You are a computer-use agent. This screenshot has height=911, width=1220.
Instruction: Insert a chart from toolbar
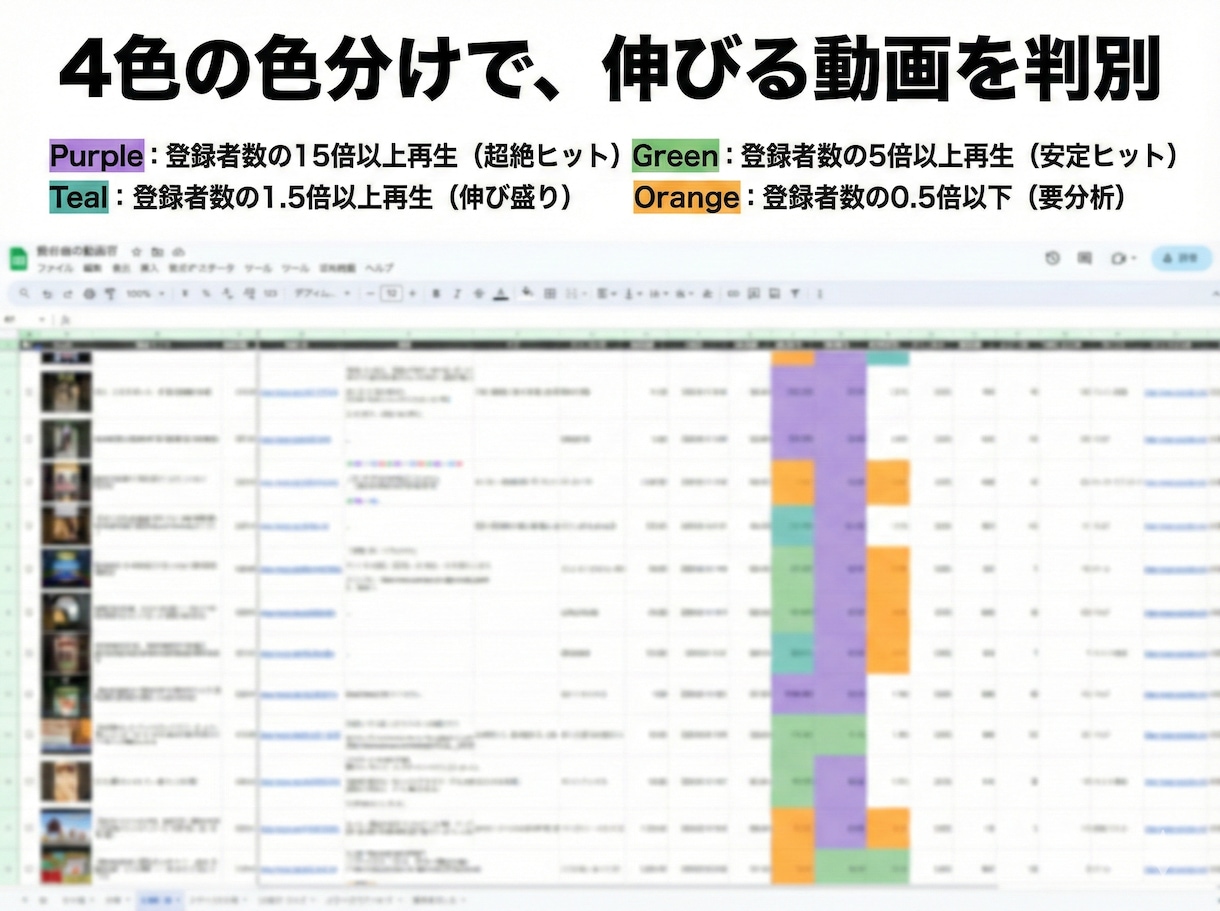pos(774,293)
